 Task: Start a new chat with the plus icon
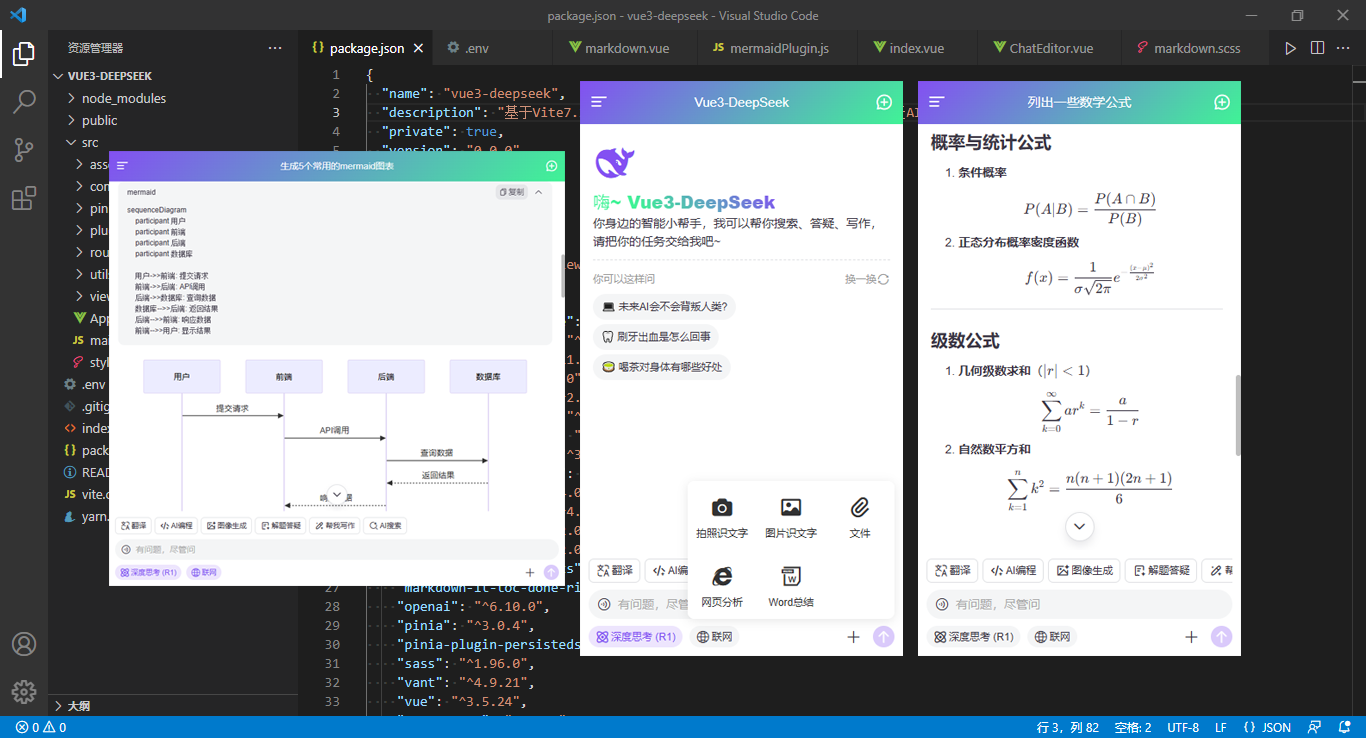point(884,101)
